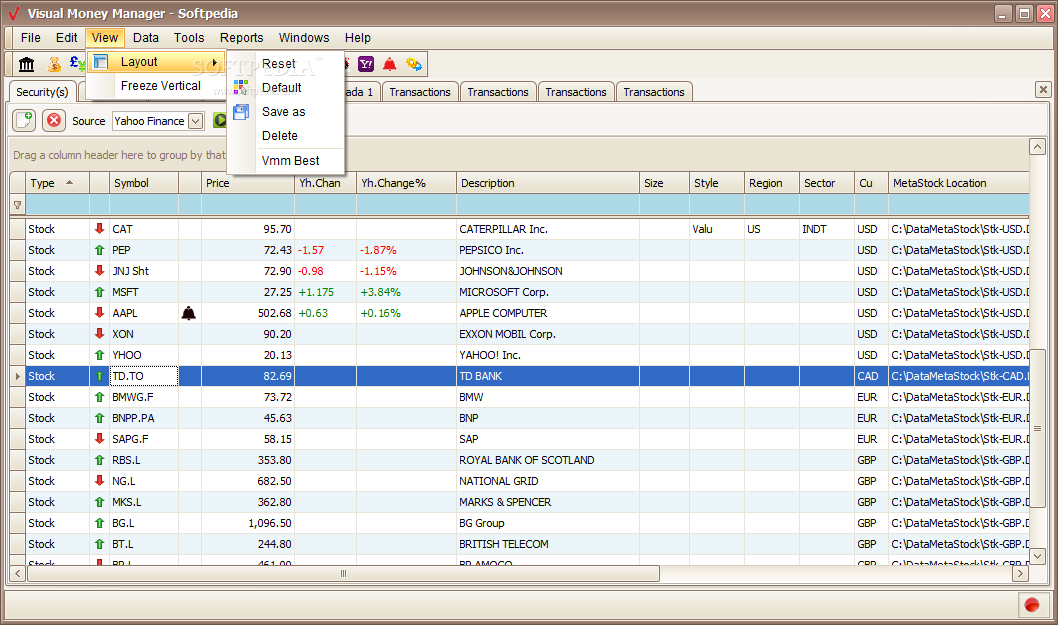This screenshot has height=625, width=1058.
Task: Select the CATERPILLAR Inc. description cell
Action: click(547, 229)
